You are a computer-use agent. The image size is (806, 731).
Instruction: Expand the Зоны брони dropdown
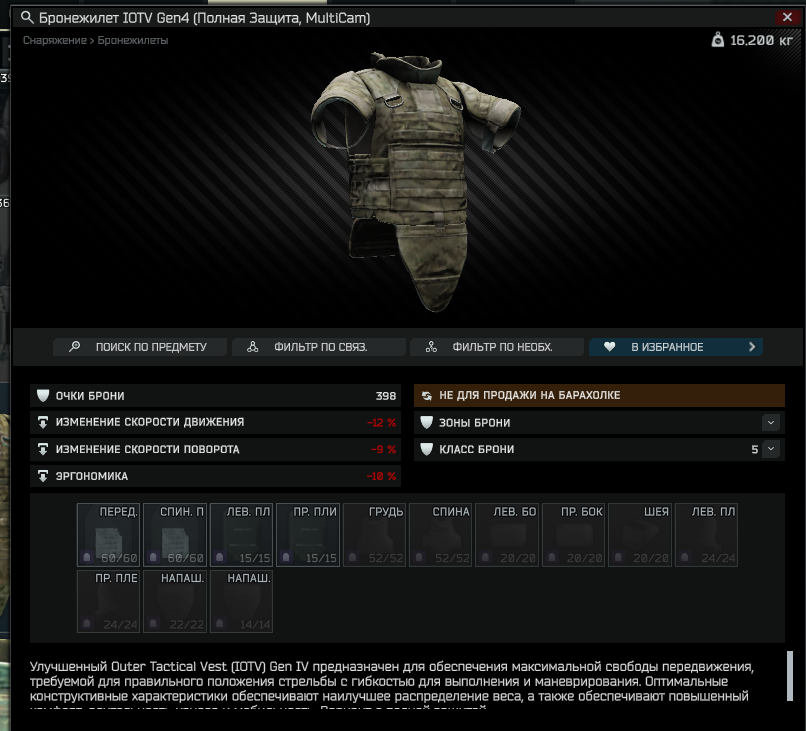pos(771,423)
